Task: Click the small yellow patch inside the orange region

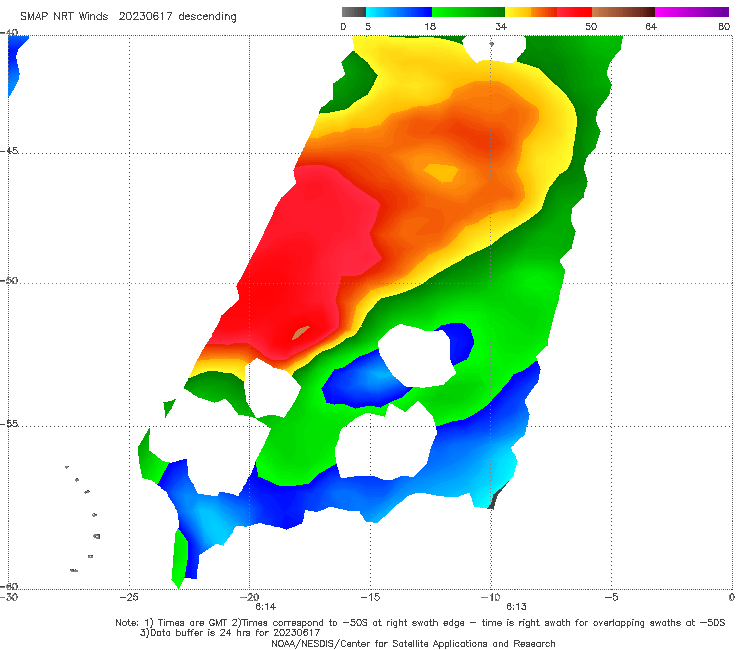Action: pyautogui.click(x=441, y=172)
